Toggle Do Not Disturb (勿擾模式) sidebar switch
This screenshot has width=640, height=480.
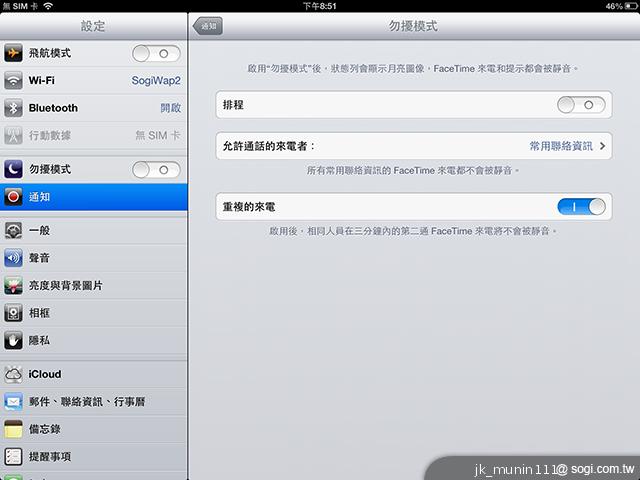click(x=156, y=170)
